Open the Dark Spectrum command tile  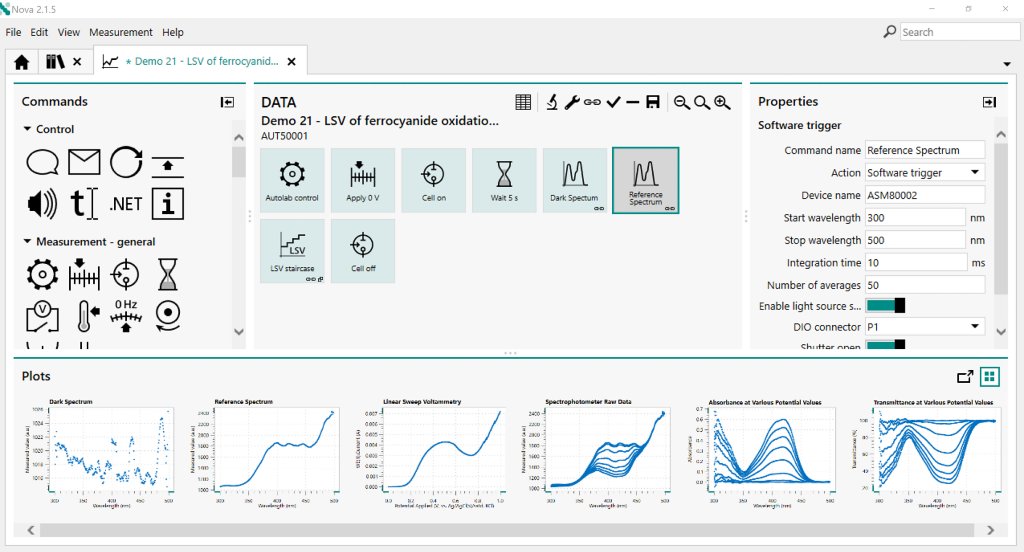[x=574, y=180]
